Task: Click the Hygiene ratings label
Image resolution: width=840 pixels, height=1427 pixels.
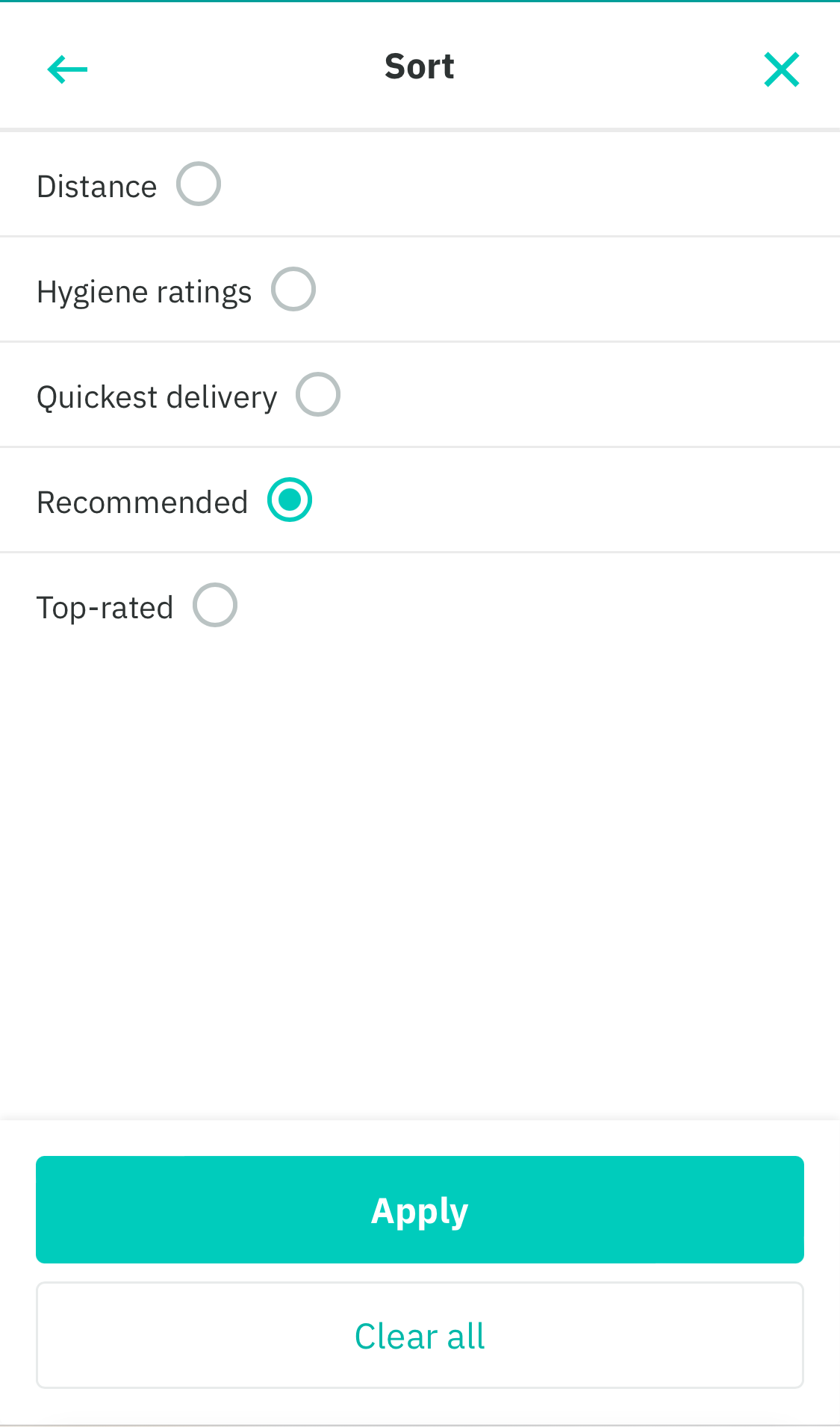Action: pos(143,291)
